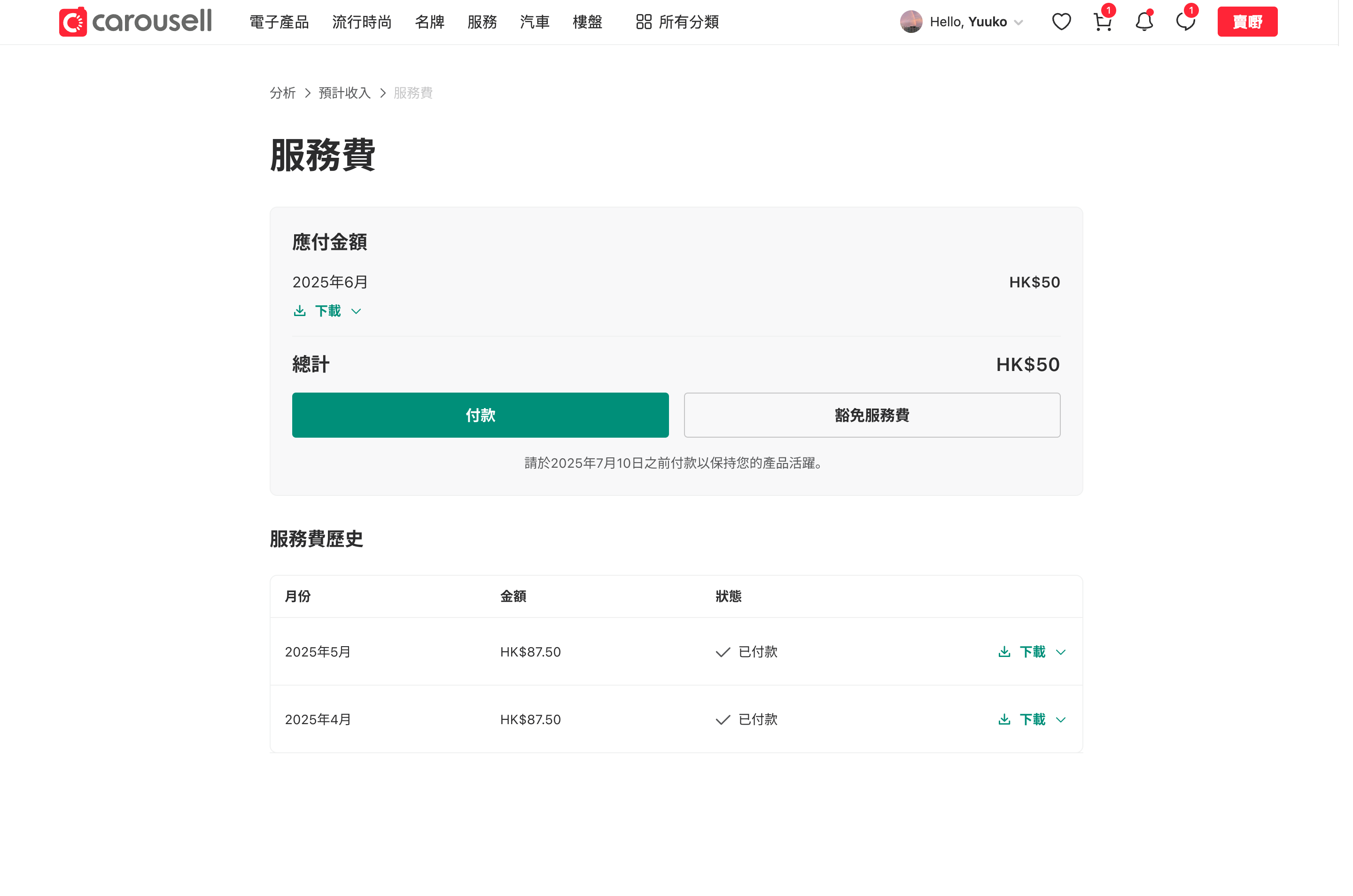
Task: Open the 流行時尚 category menu
Action: [x=362, y=22]
